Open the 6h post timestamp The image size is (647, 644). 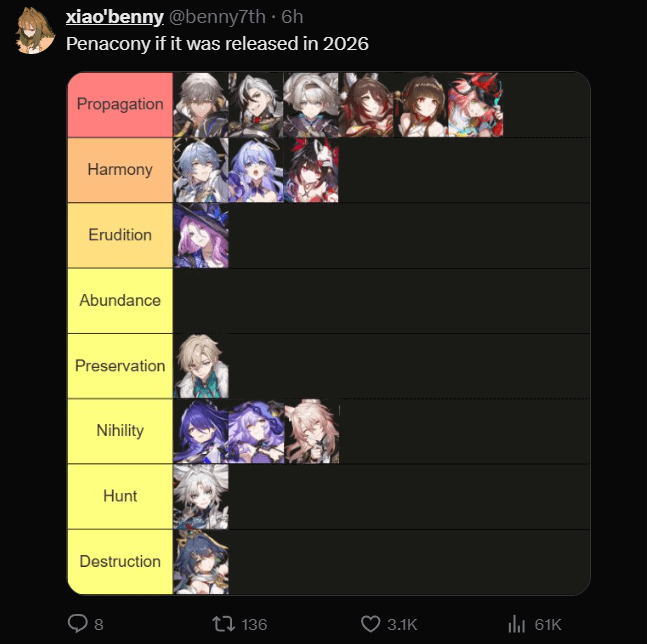292,17
